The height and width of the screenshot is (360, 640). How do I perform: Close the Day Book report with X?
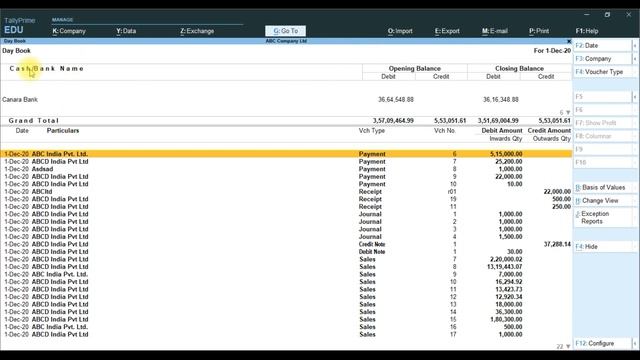[569, 41]
